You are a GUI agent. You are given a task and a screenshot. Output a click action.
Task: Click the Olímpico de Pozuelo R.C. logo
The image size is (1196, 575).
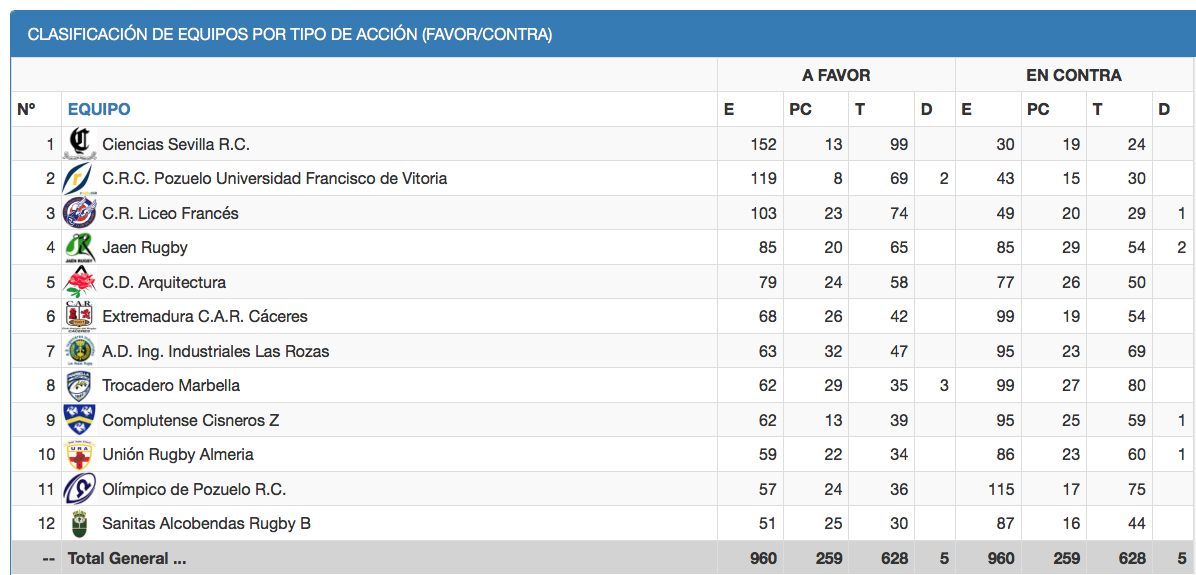79,489
